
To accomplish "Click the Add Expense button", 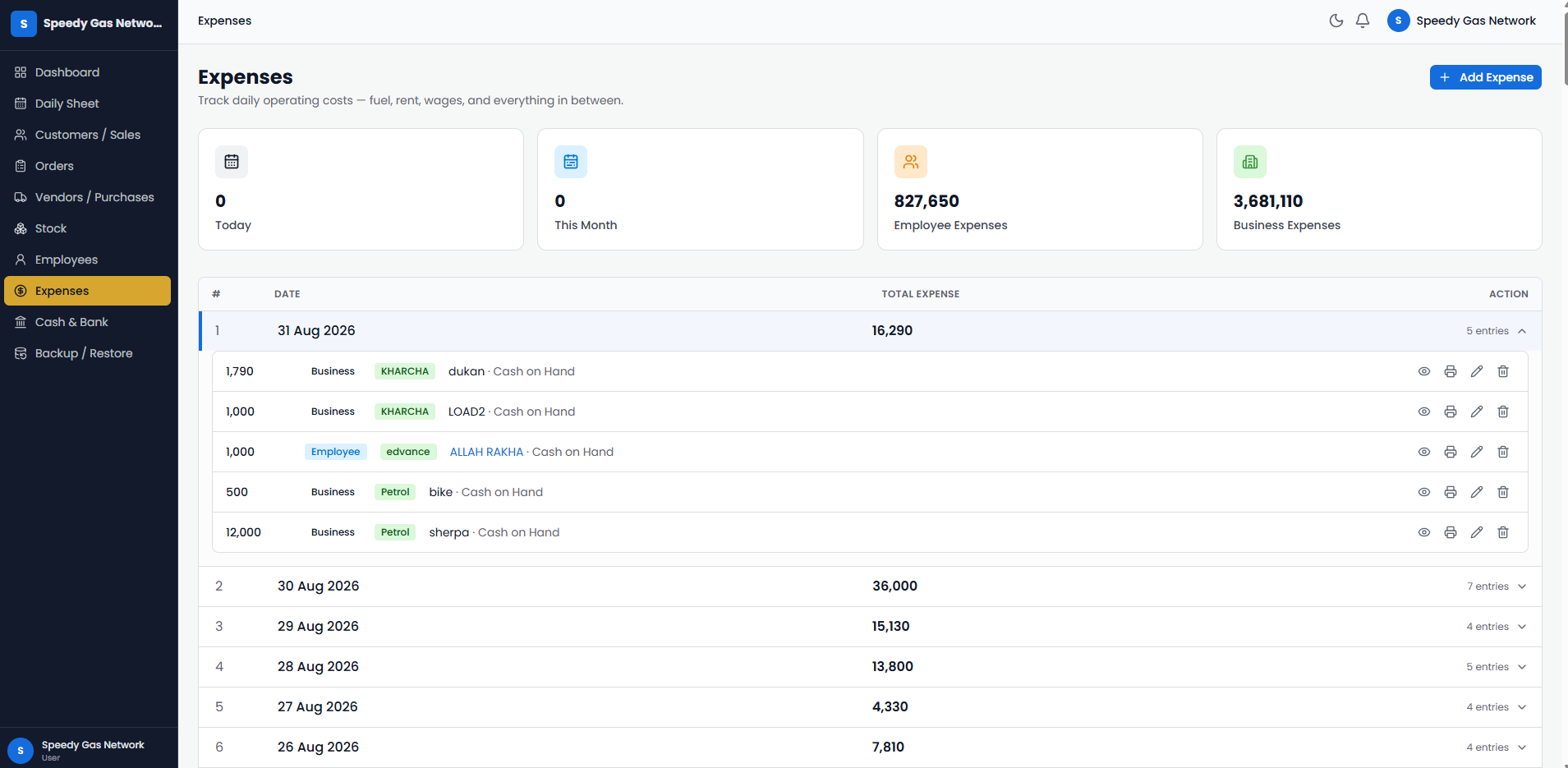I will click(1486, 77).
